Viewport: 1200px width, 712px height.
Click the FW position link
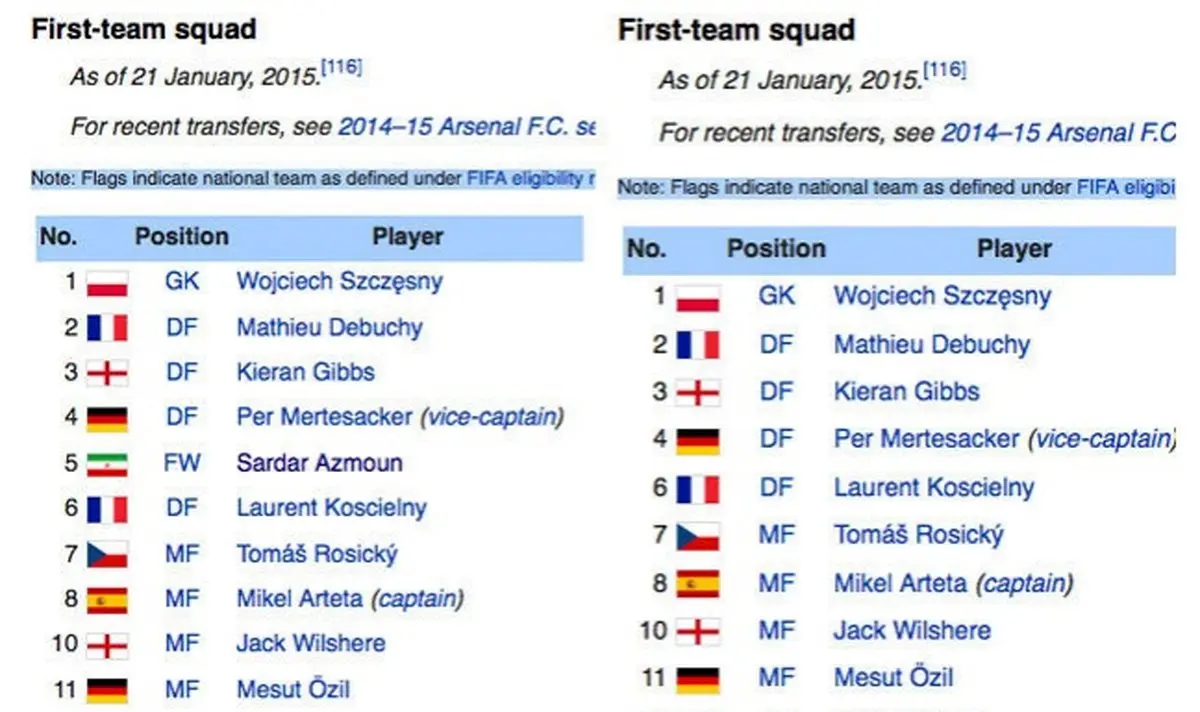point(182,463)
